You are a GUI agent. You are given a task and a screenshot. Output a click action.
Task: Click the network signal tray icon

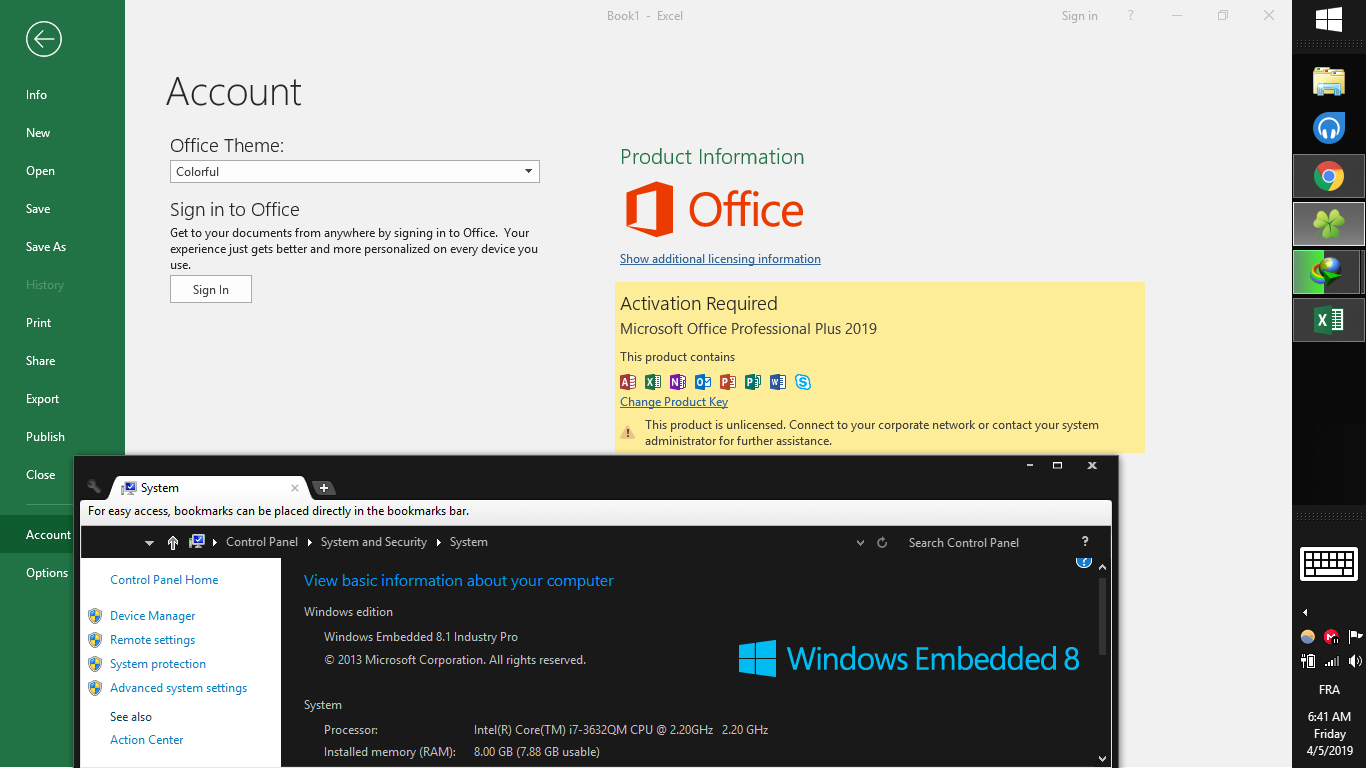[x=1331, y=661]
